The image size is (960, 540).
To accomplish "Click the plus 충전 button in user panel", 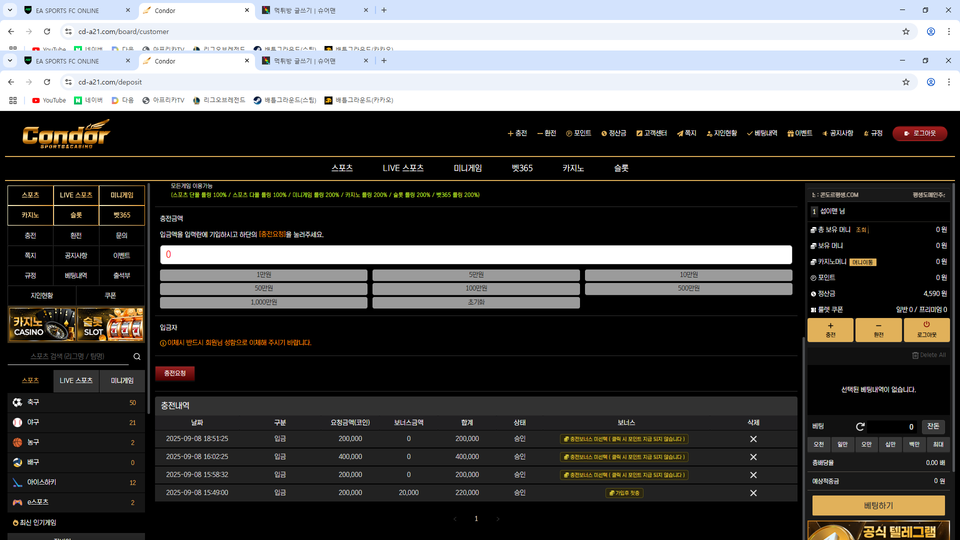I will pyautogui.click(x=830, y=331).
